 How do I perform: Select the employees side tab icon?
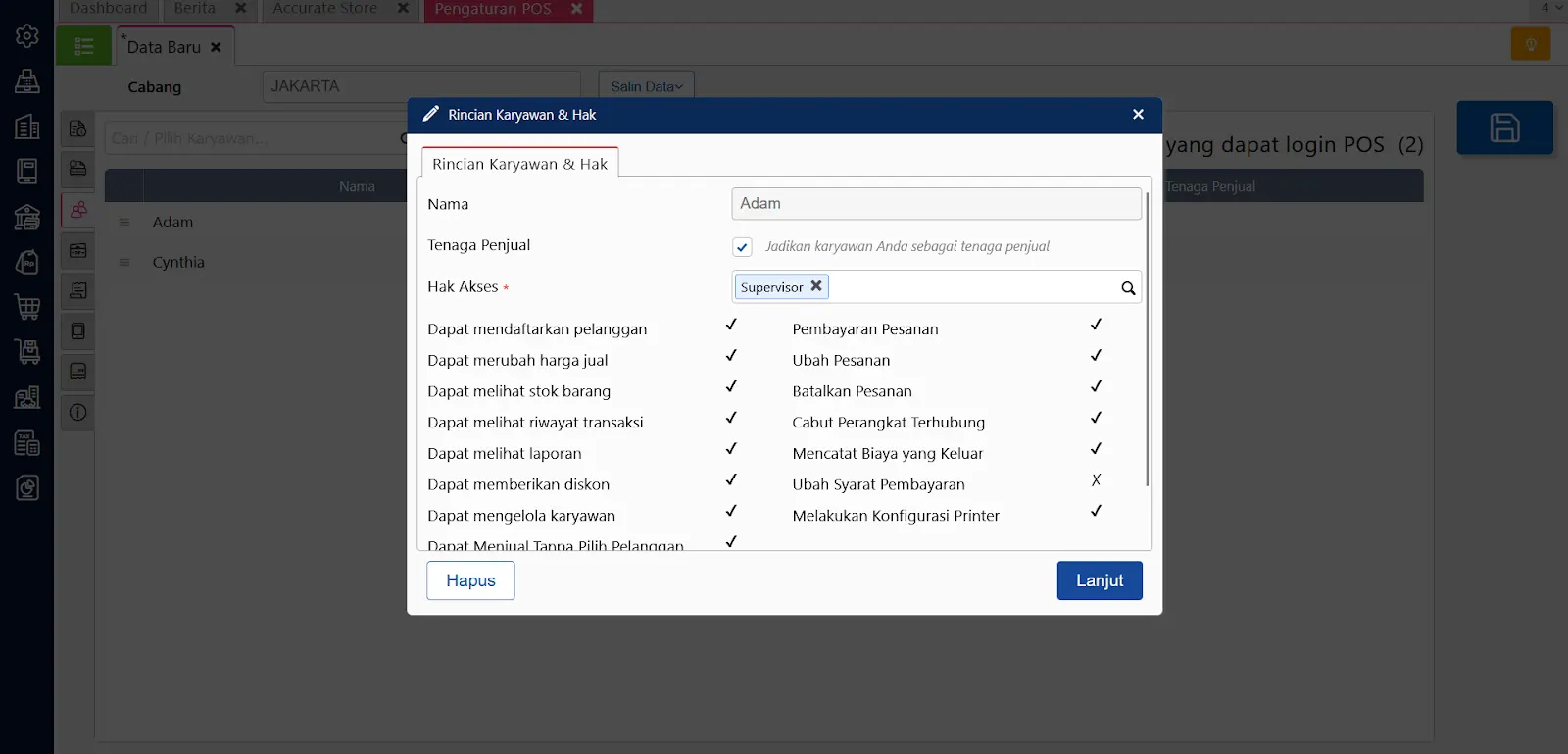pos(78,210)
